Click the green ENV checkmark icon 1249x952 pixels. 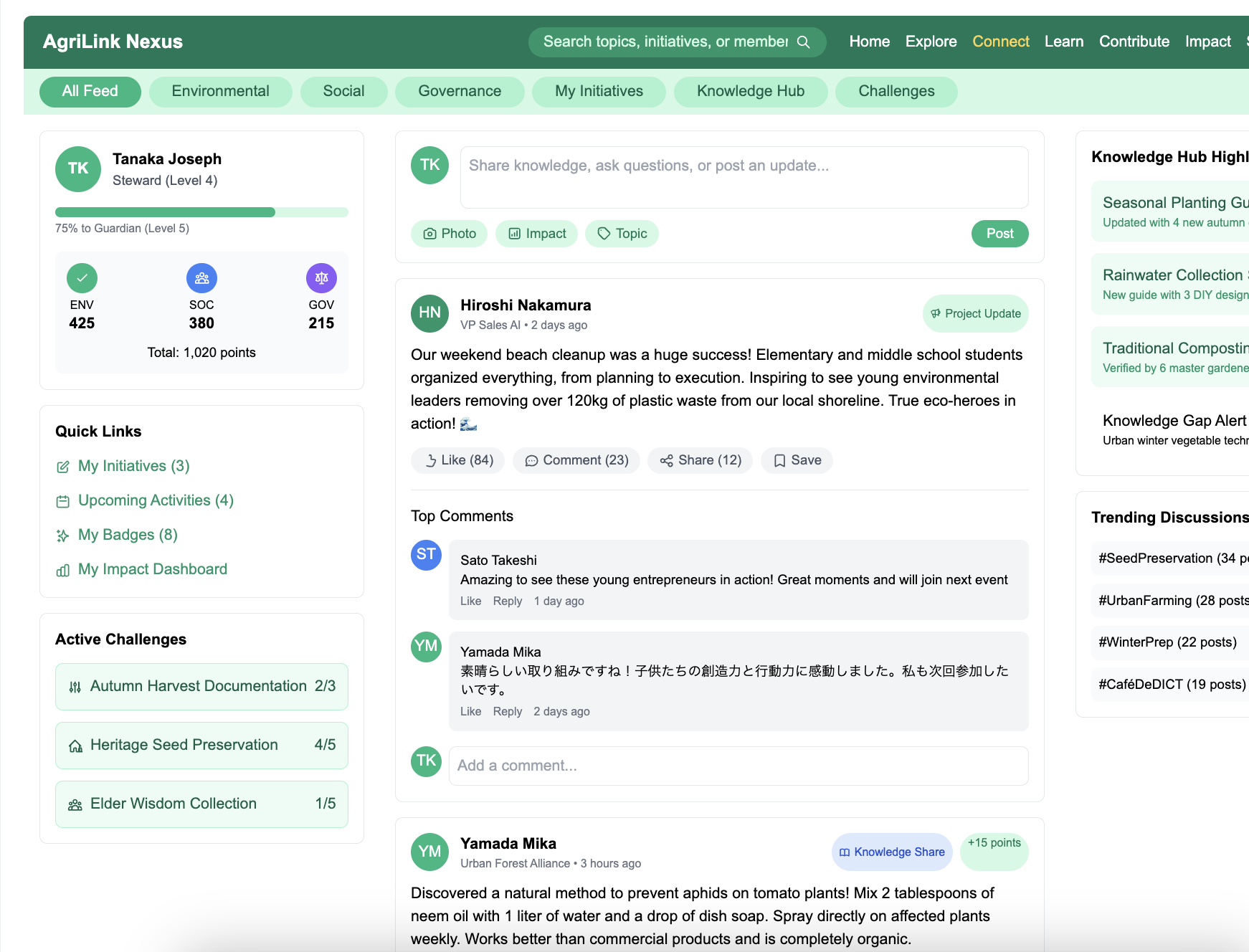tap(82, 278)
